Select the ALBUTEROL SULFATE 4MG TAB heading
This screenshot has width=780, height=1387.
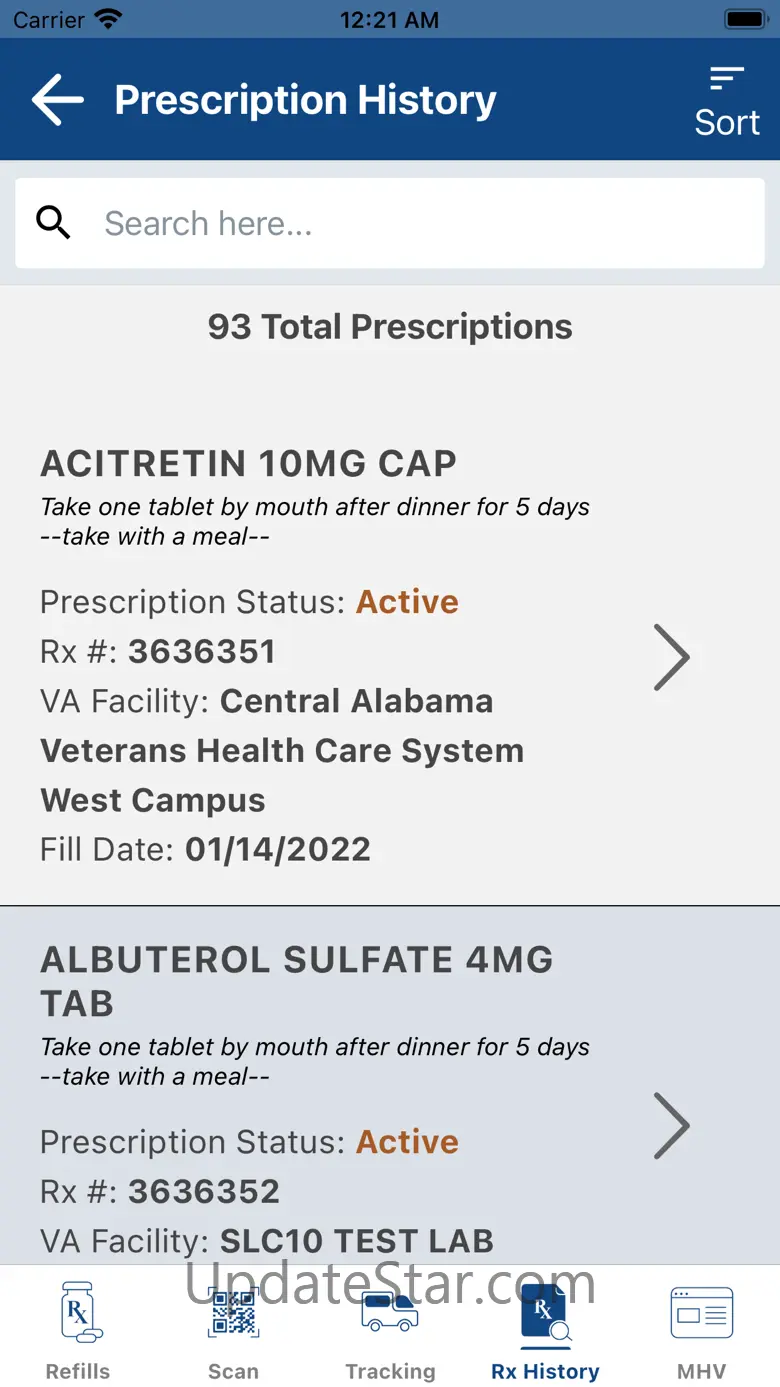click(x=296, y=981)
